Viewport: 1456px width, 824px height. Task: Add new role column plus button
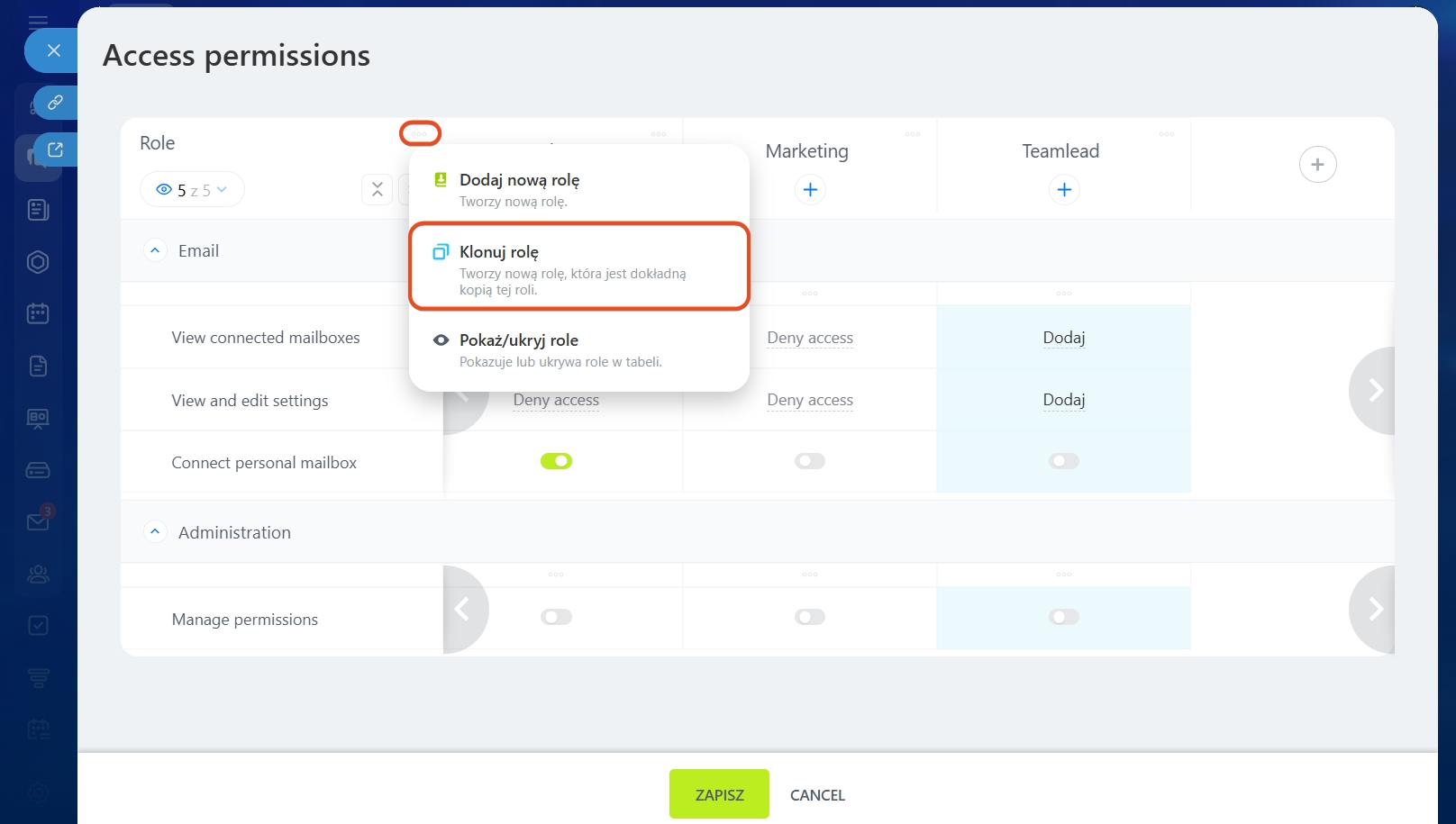[x=1317, y=165]
